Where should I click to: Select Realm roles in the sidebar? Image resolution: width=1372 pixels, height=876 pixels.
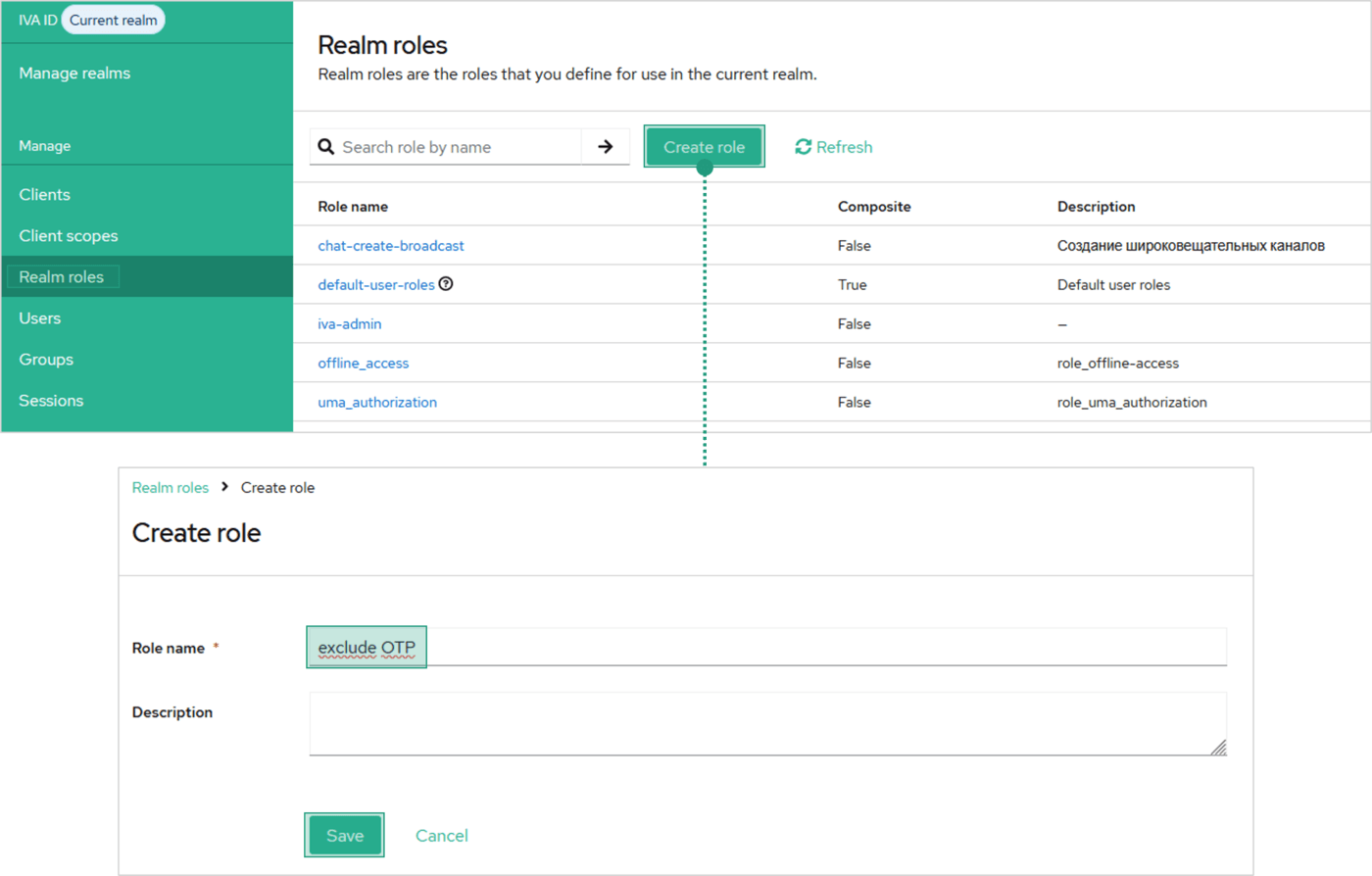[62, 277]
